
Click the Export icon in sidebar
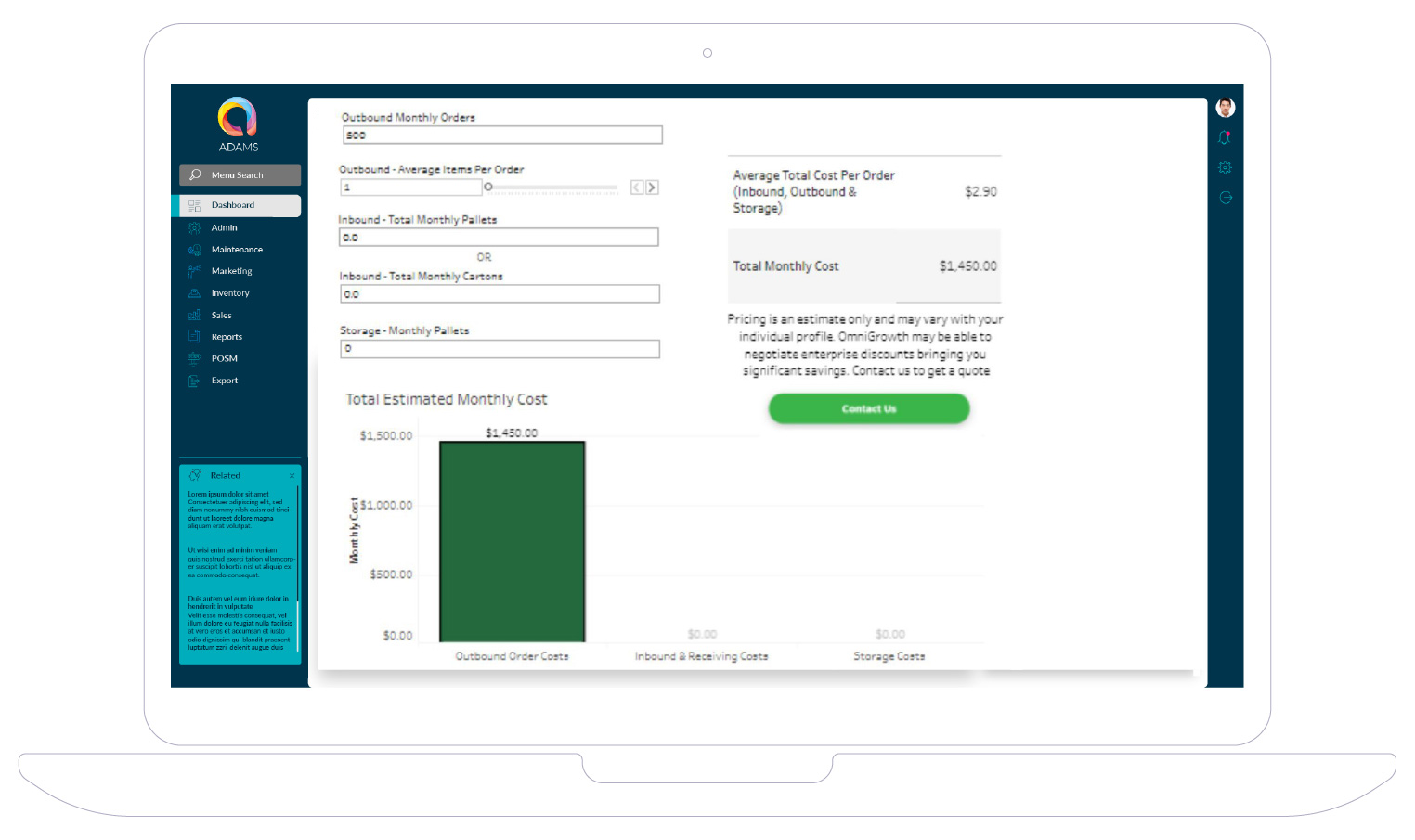(194, 381)
